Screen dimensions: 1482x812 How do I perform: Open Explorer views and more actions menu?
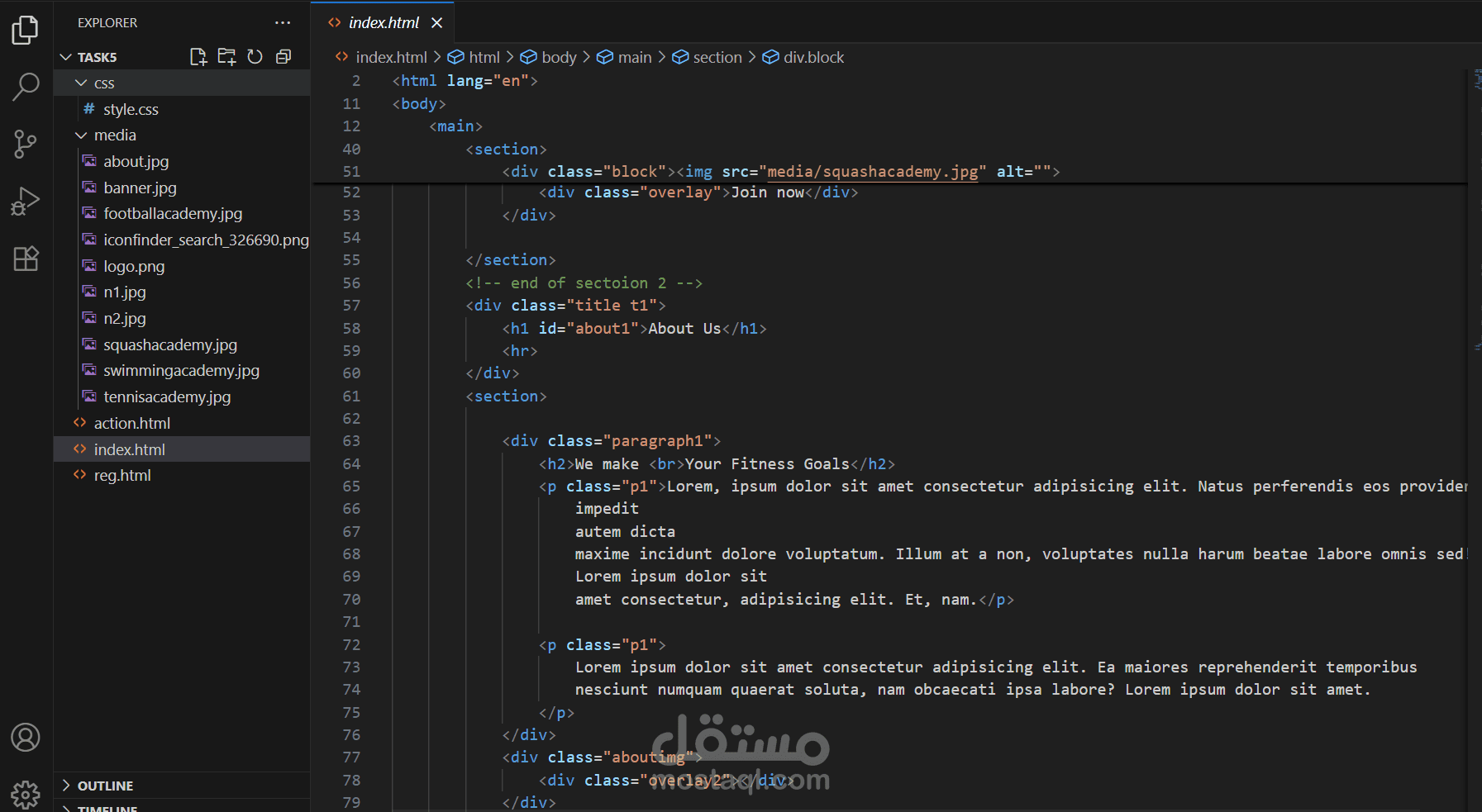coord(283,23)
